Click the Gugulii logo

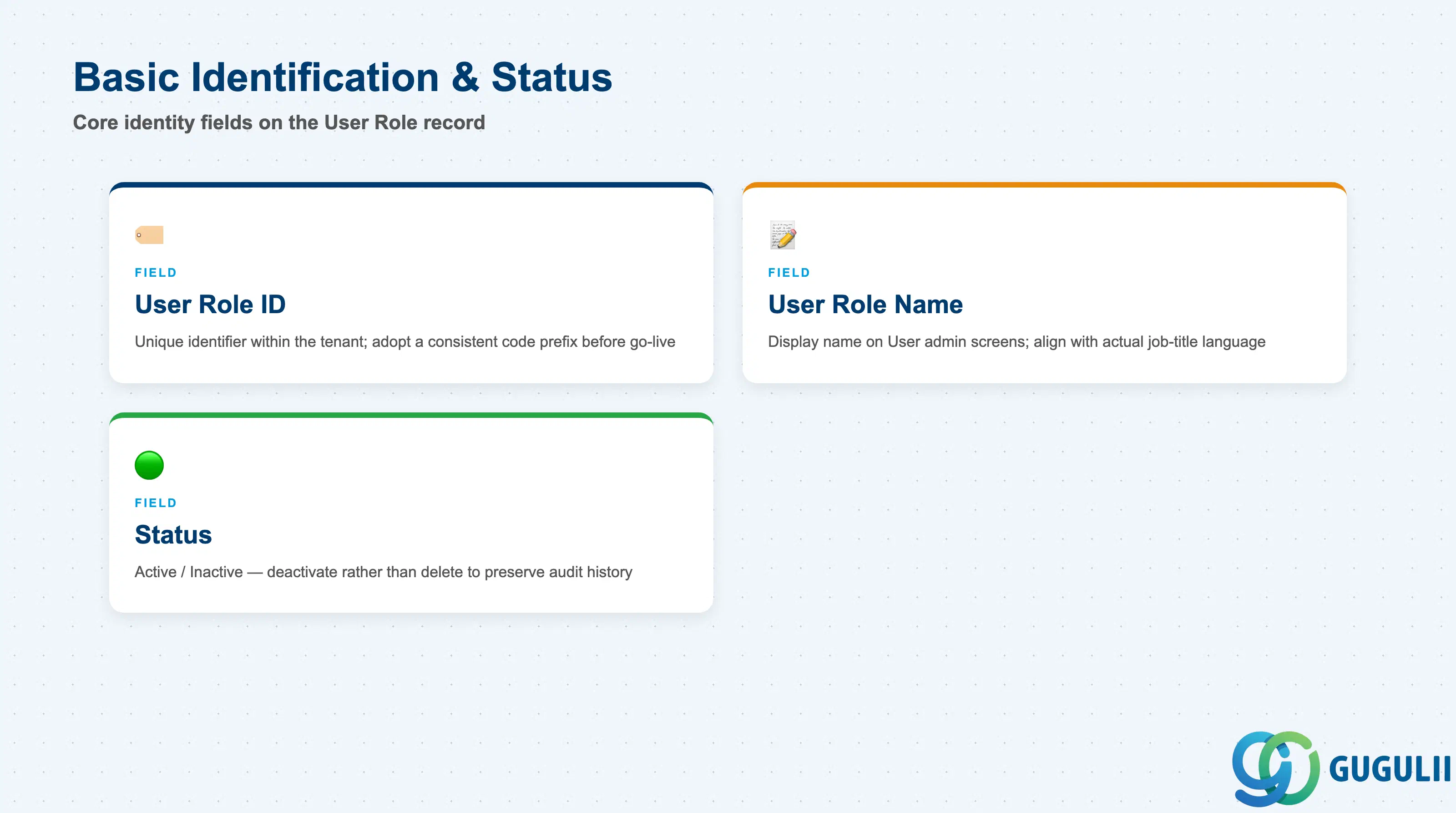pos(1341,768)
